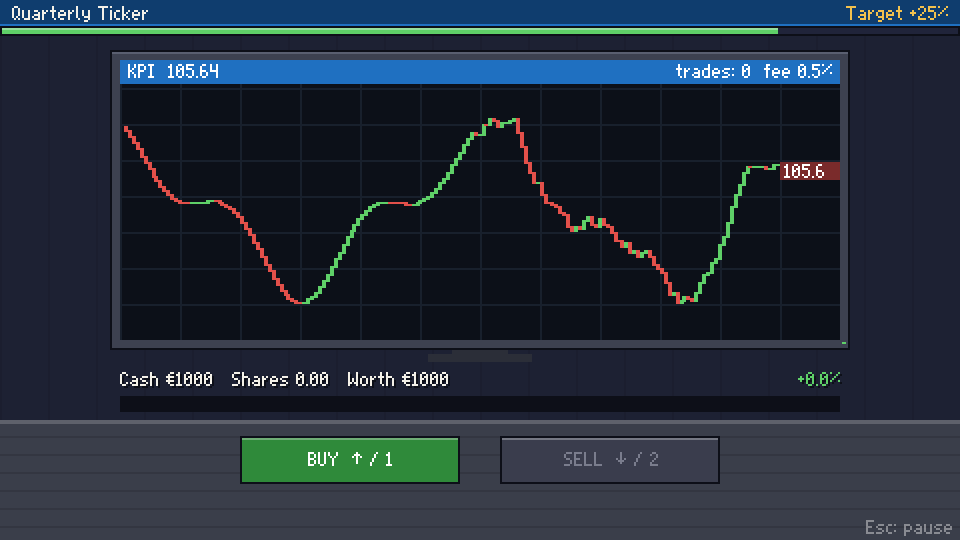Screen dimensions: 960x540
Task: Click the red 105.6 price tag
Action: point(809,171)
